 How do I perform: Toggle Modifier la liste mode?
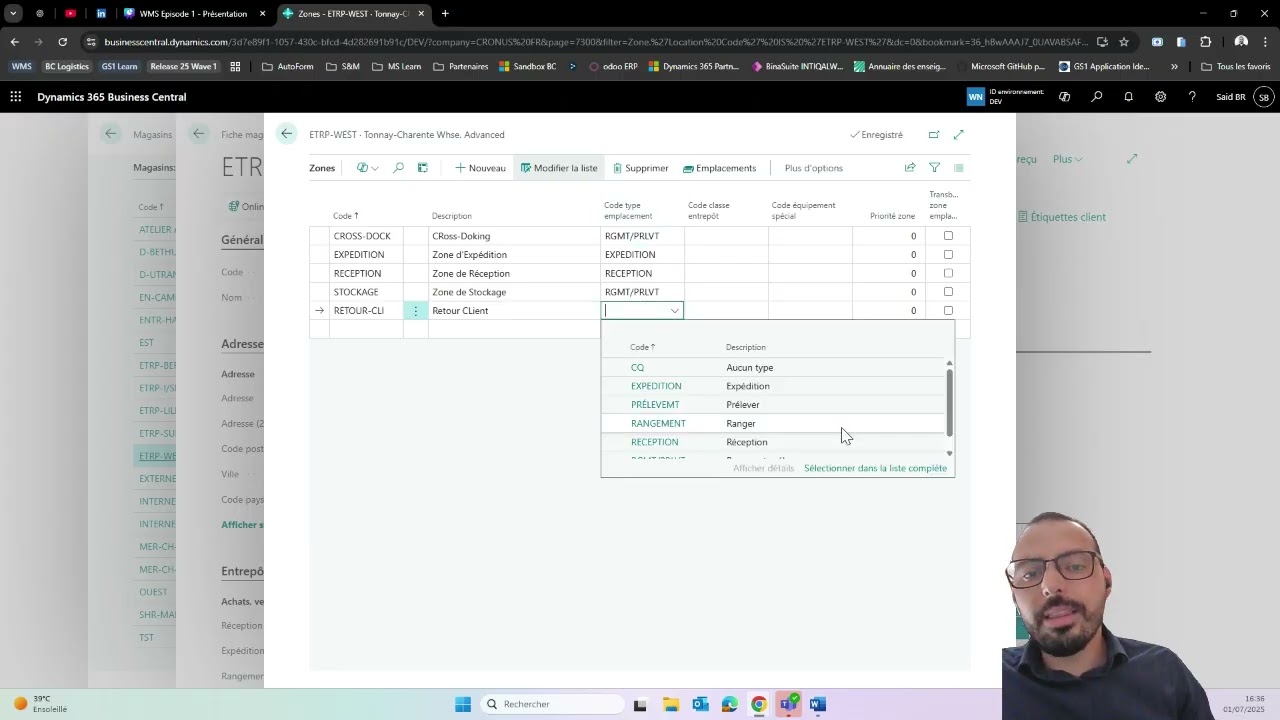[559, 168]
